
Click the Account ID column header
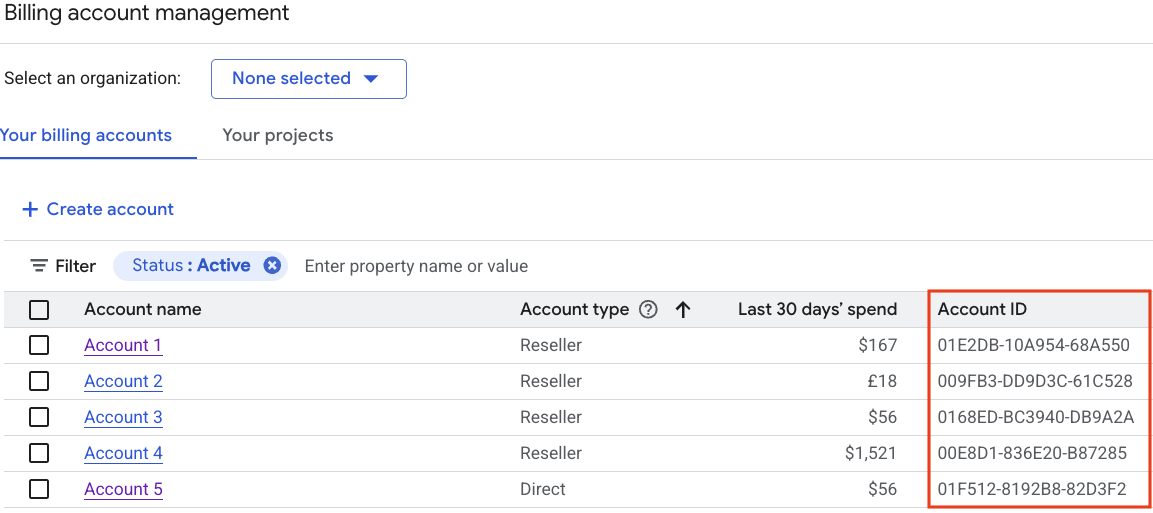point(982,310)
